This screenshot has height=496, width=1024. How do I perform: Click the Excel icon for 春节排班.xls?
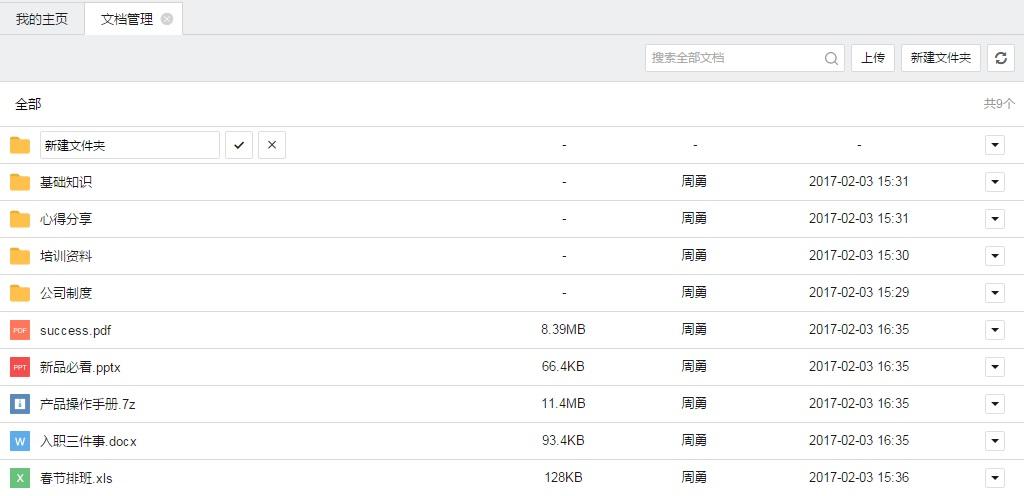[20, 478]
